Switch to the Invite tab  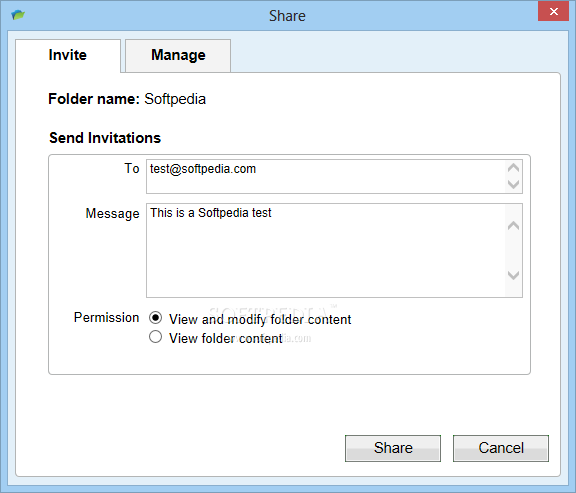tap(68, 55)
